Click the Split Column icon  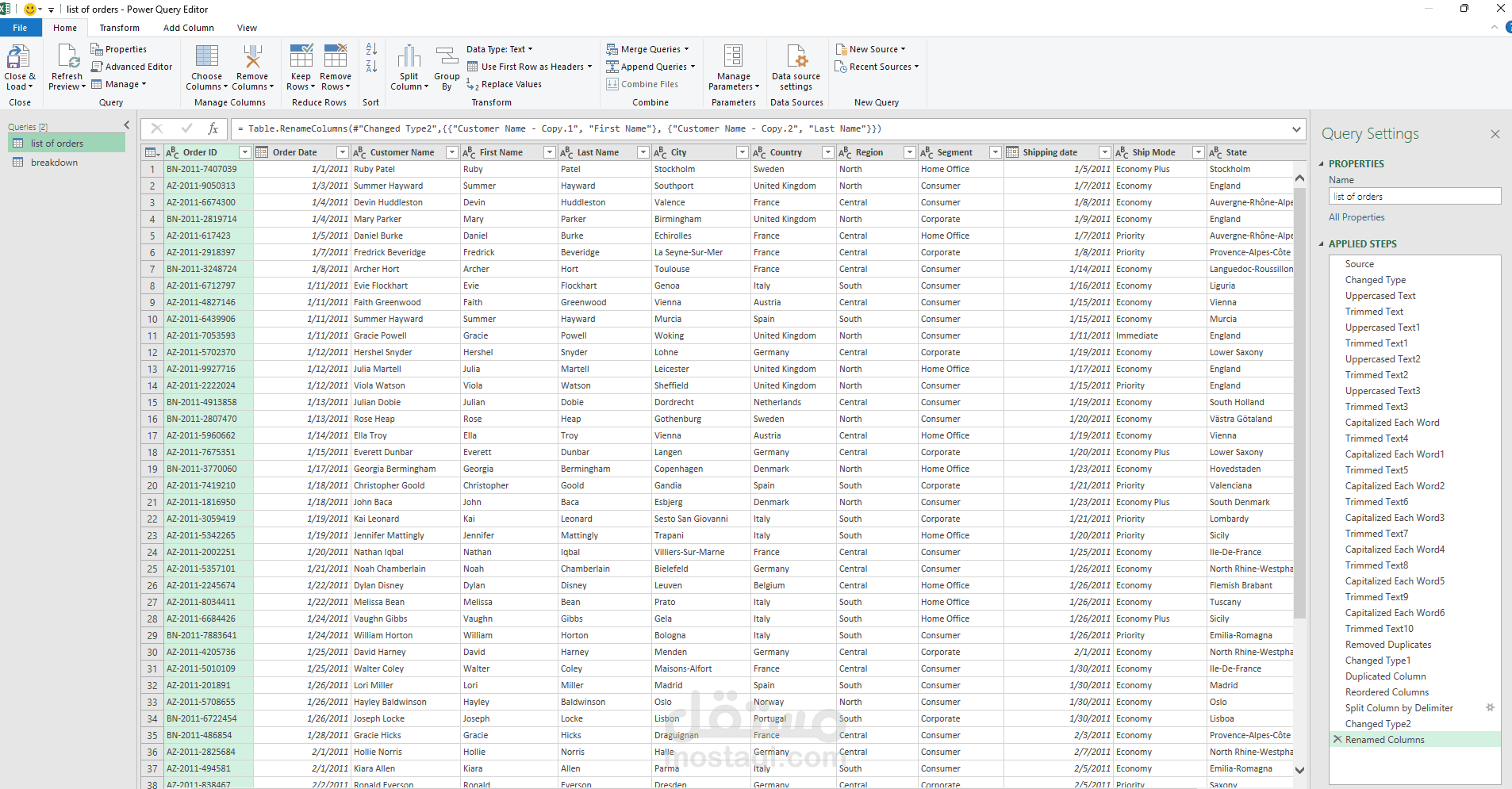coord(409,57)
